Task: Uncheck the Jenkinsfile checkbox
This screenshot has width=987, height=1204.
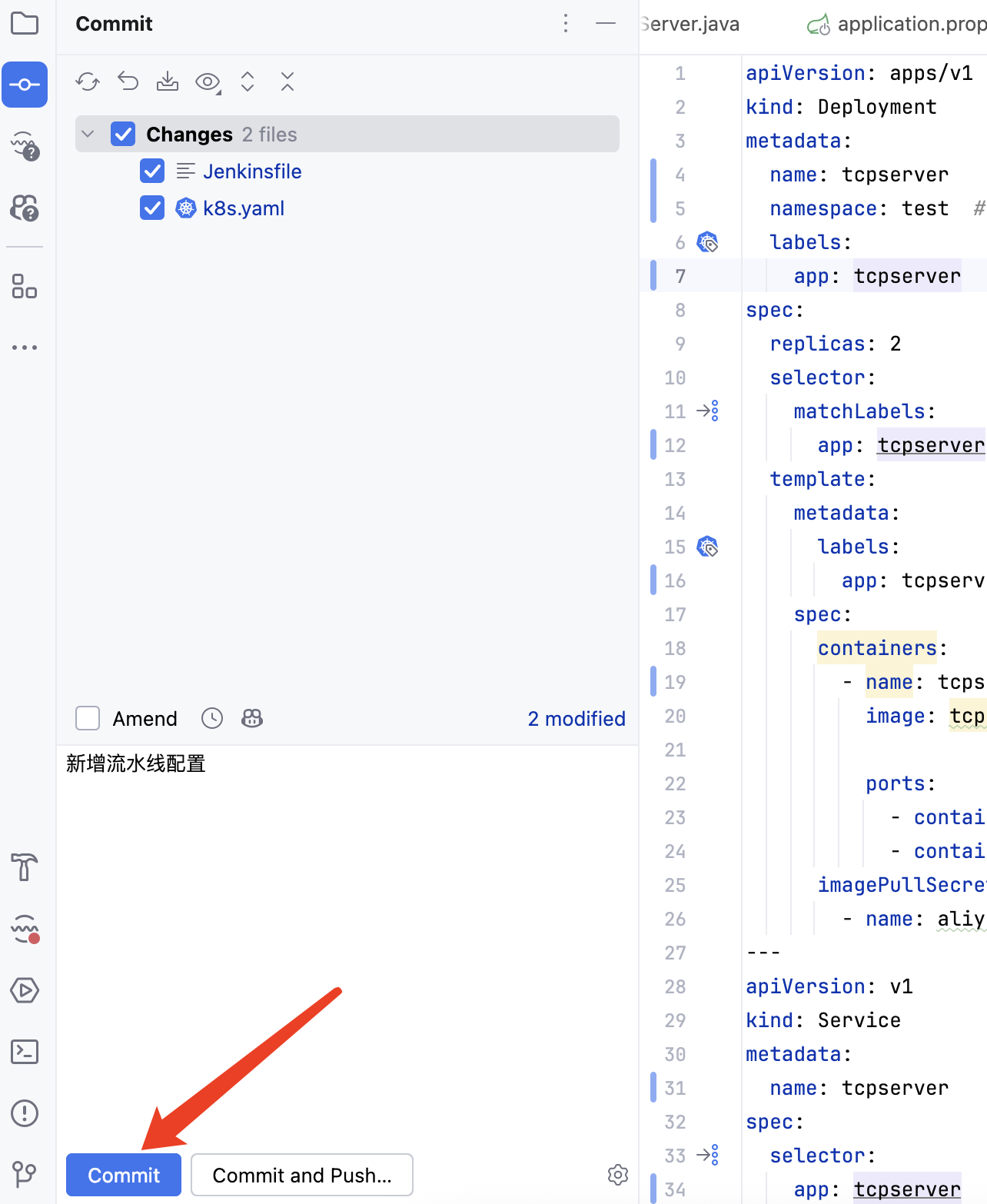Action: (x=152, y=171)
